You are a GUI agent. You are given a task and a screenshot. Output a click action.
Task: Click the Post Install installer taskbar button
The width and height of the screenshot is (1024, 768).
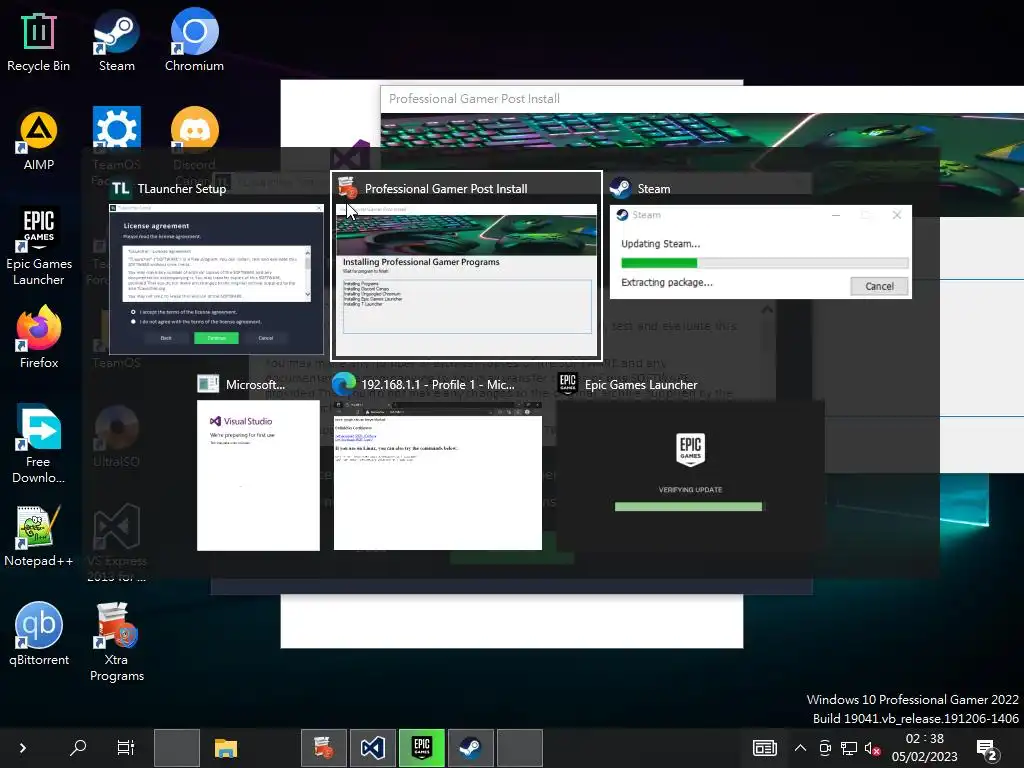tap(323, 748)
